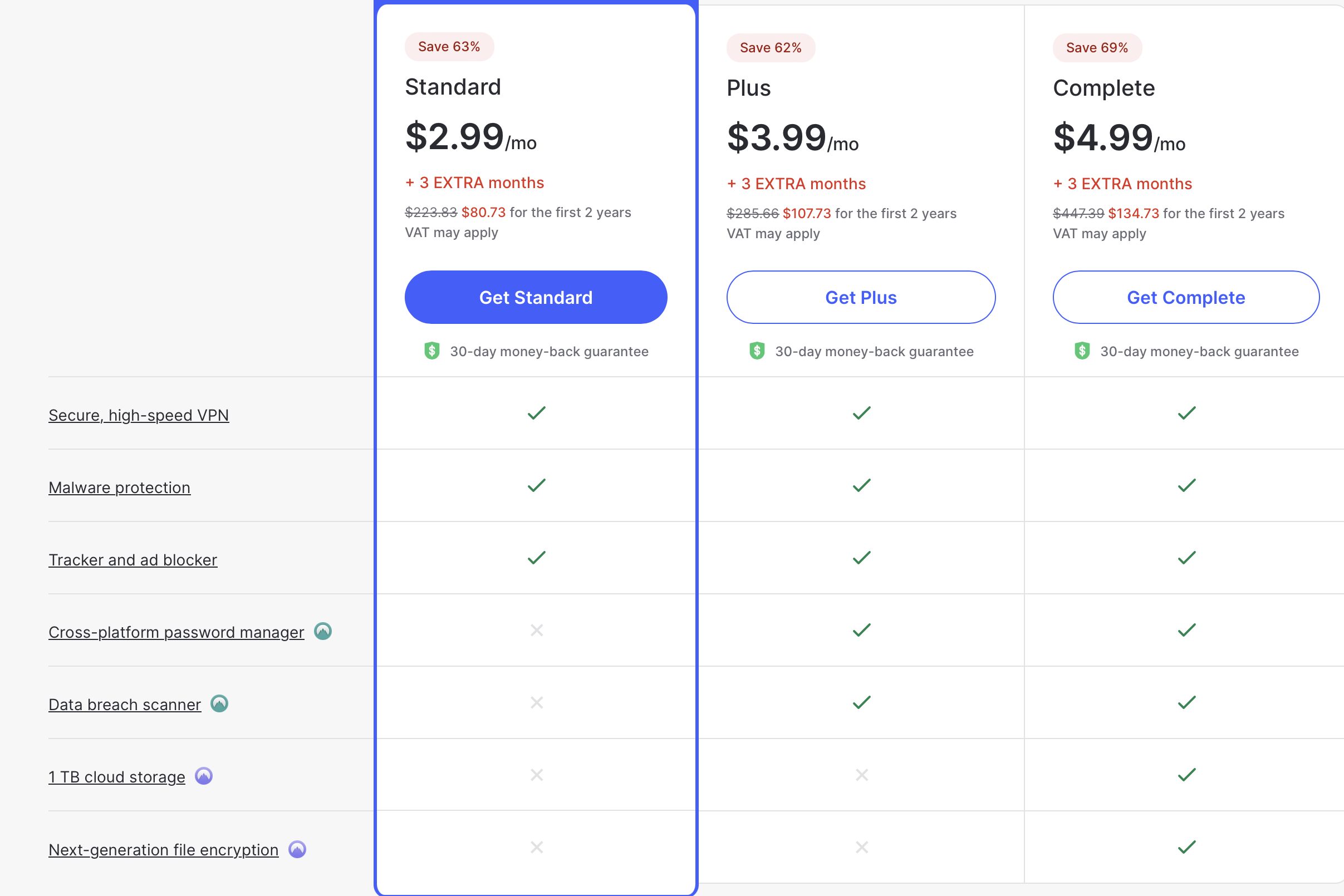The image size is (1344, 896).
Task: Click the Get Plus button
Action: [x=860, y=297]
